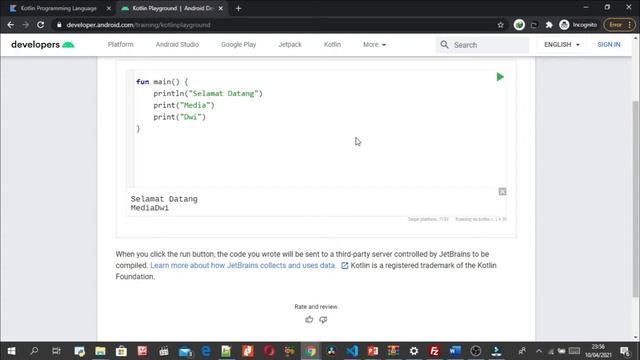Open the Google Play menu item
The image size is (640, 360).
click(238, 44)
